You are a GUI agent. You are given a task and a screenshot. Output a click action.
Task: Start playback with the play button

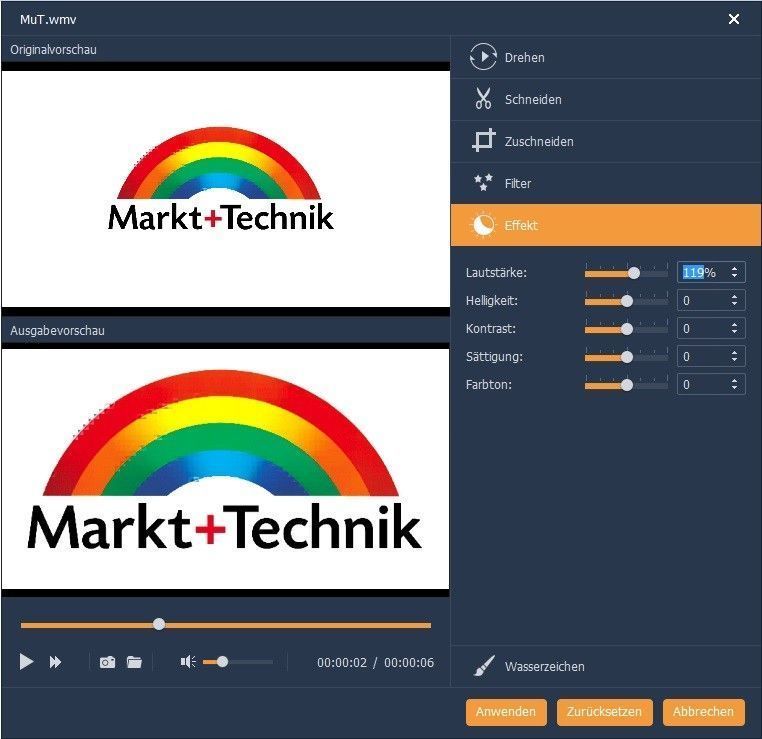(26, 662)
